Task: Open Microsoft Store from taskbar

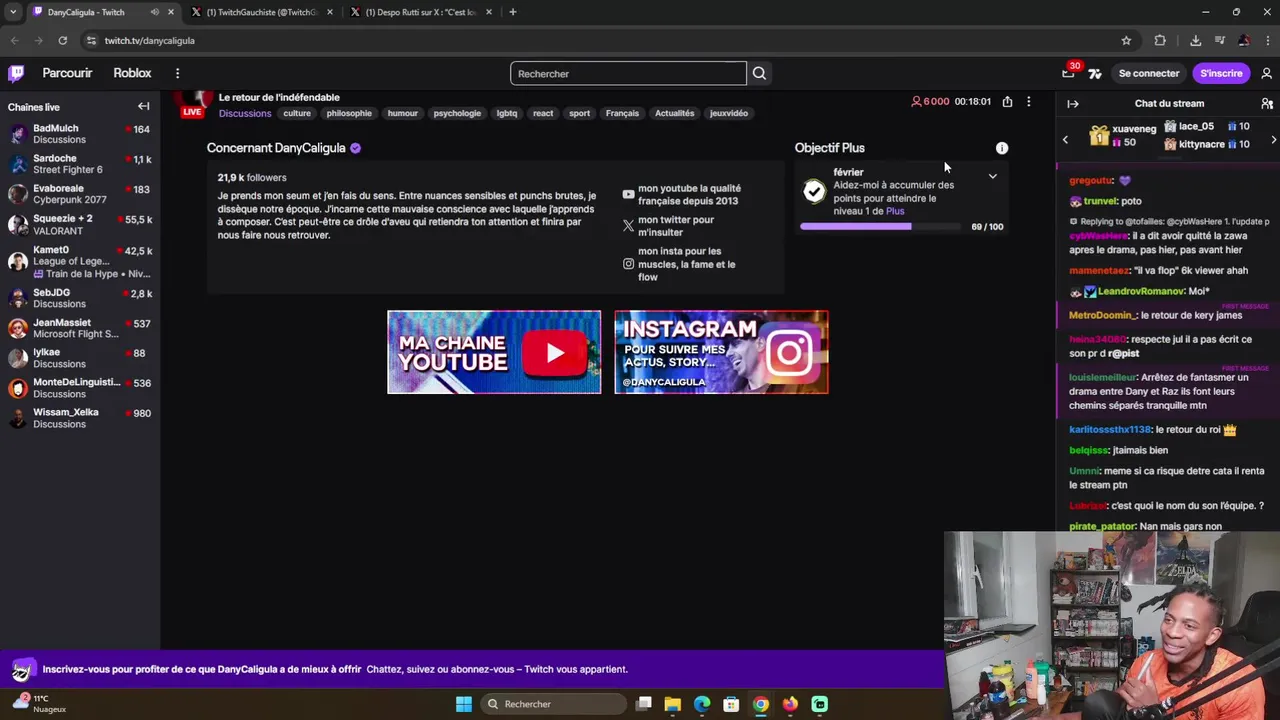Action: [731, 704]
